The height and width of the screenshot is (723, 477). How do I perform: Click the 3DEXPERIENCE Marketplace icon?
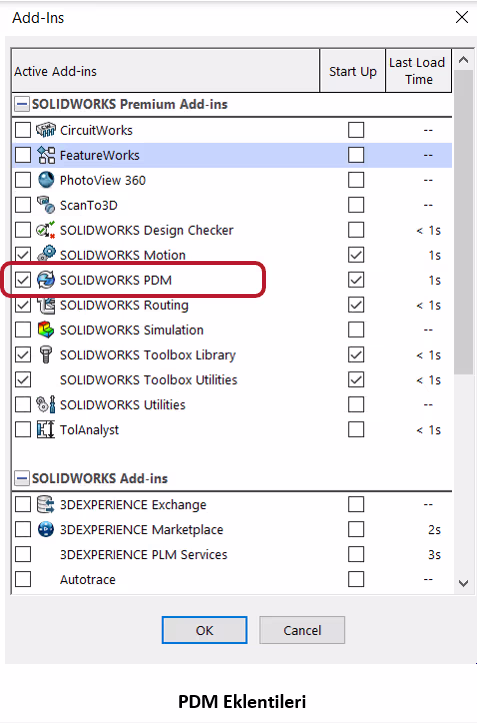[46, 529]
